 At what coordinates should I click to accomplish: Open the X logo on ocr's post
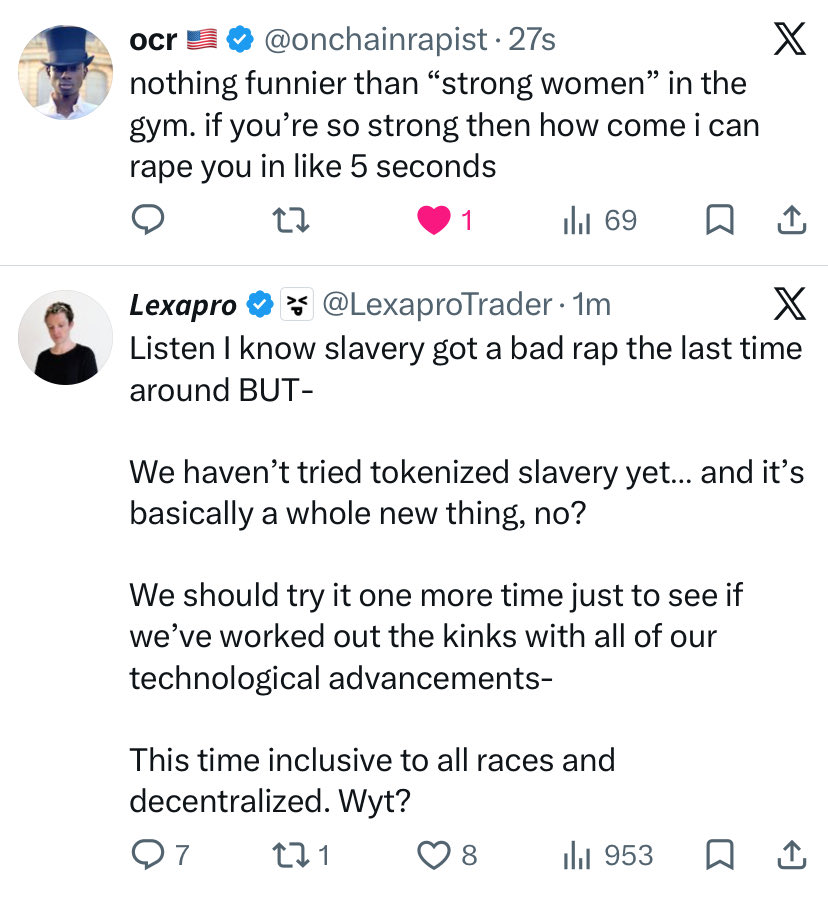(x=790, y=38)
